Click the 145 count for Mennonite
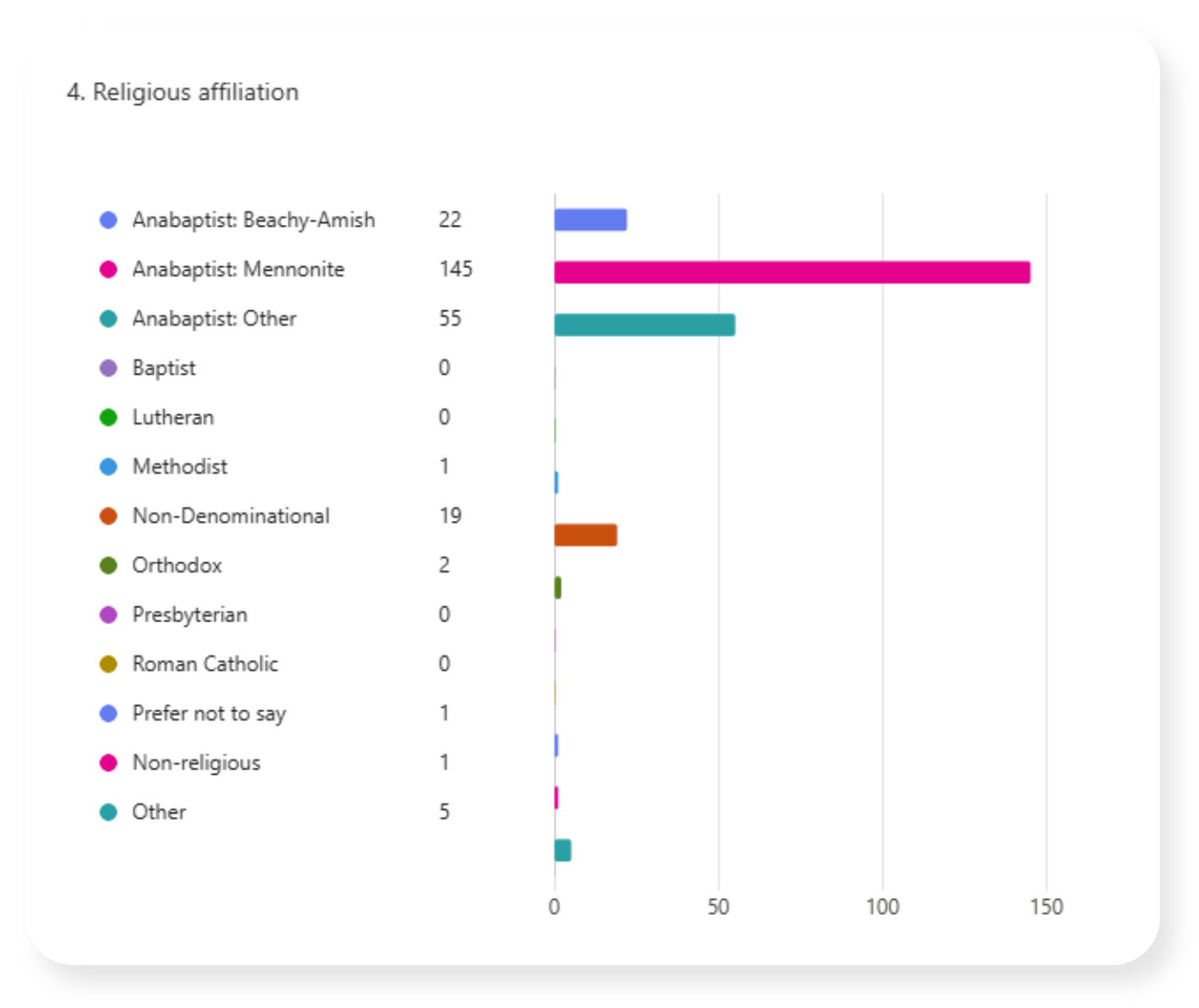The height and width of the screenshot is (1008, 1199). [456, 270]
